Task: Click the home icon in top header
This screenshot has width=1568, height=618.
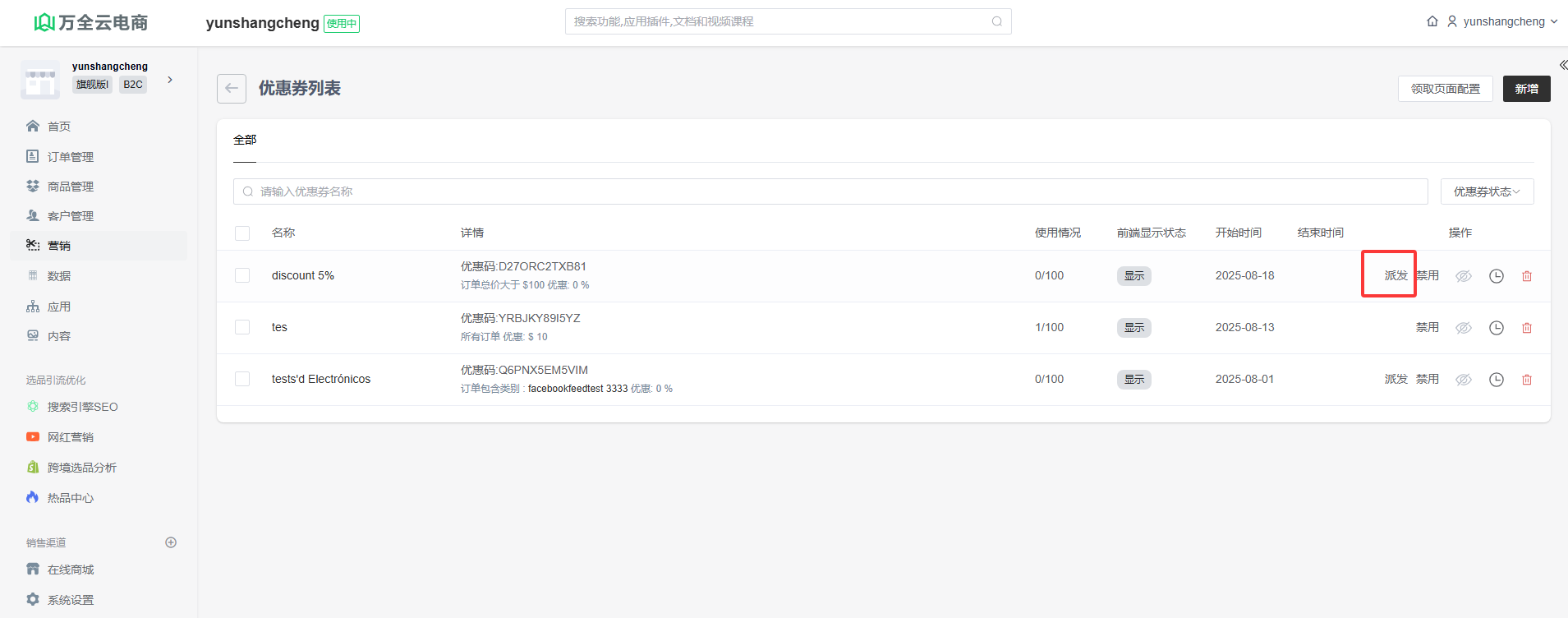Action: 1432,21
